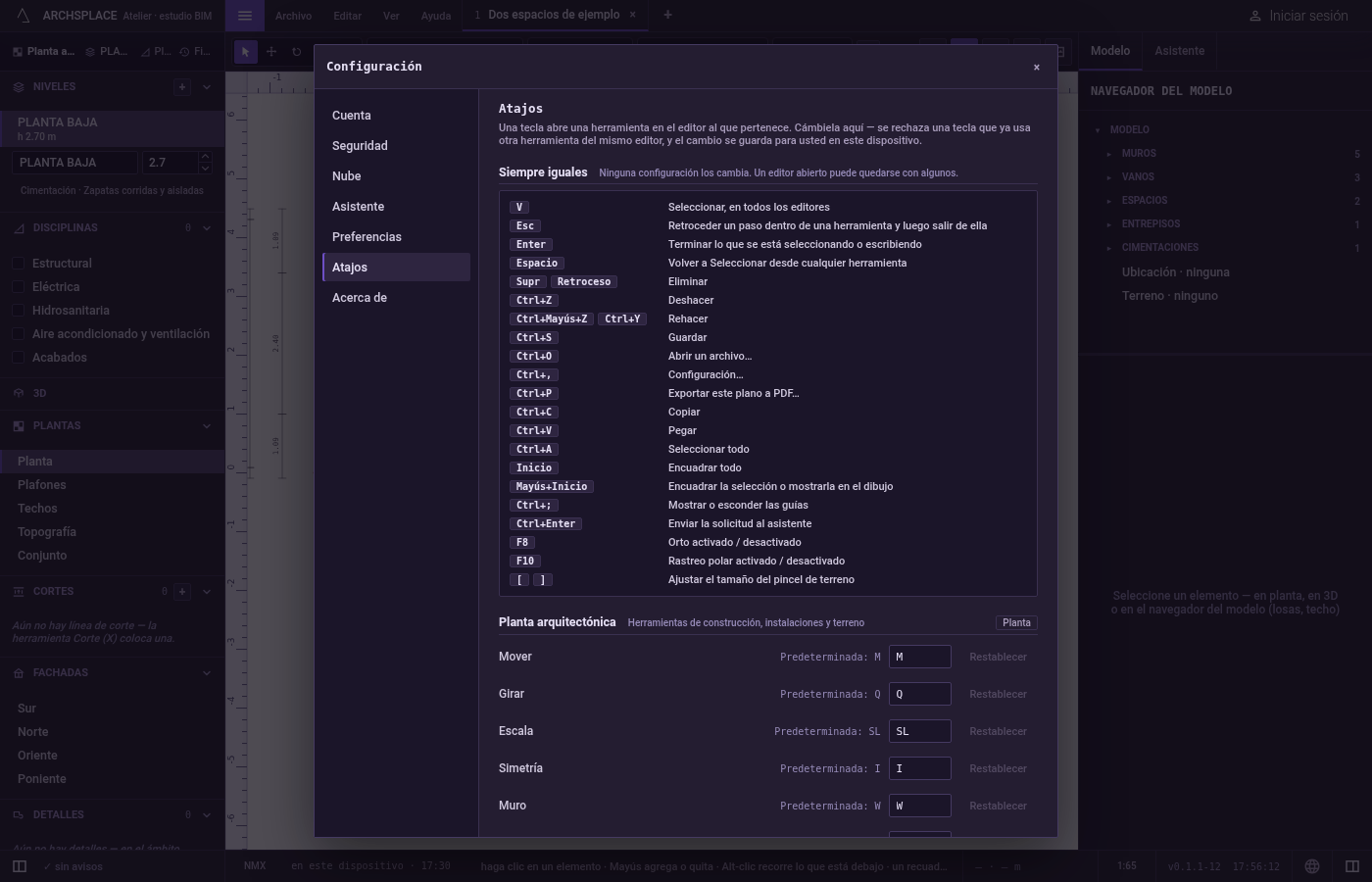Enable the Eléctrica discipline checkbox
Screen dimensions: 1372x882
click(x=18, y=287)
